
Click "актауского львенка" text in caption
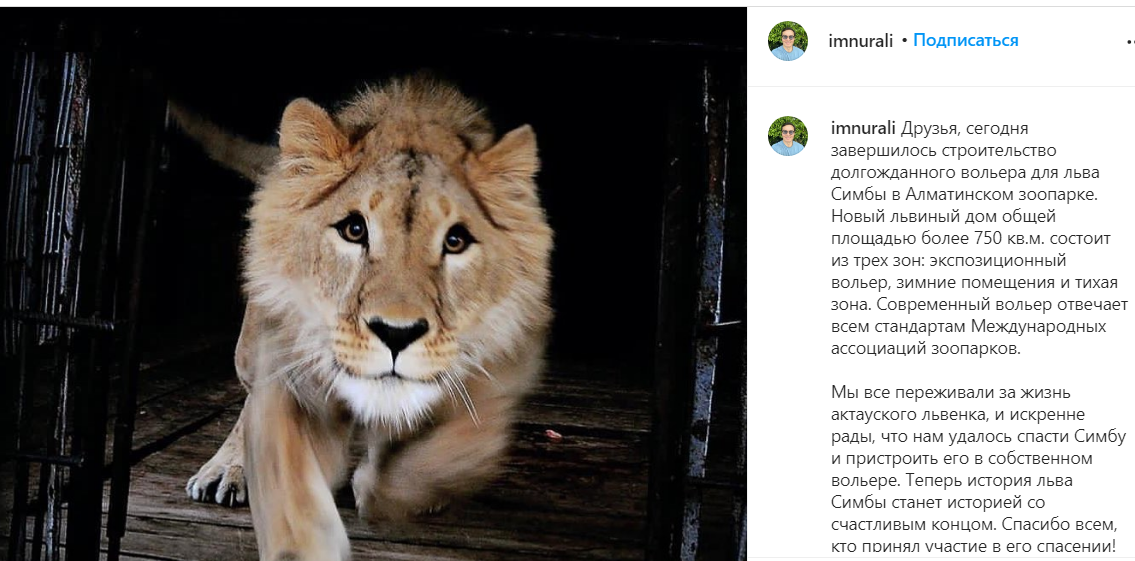[910, 414]
